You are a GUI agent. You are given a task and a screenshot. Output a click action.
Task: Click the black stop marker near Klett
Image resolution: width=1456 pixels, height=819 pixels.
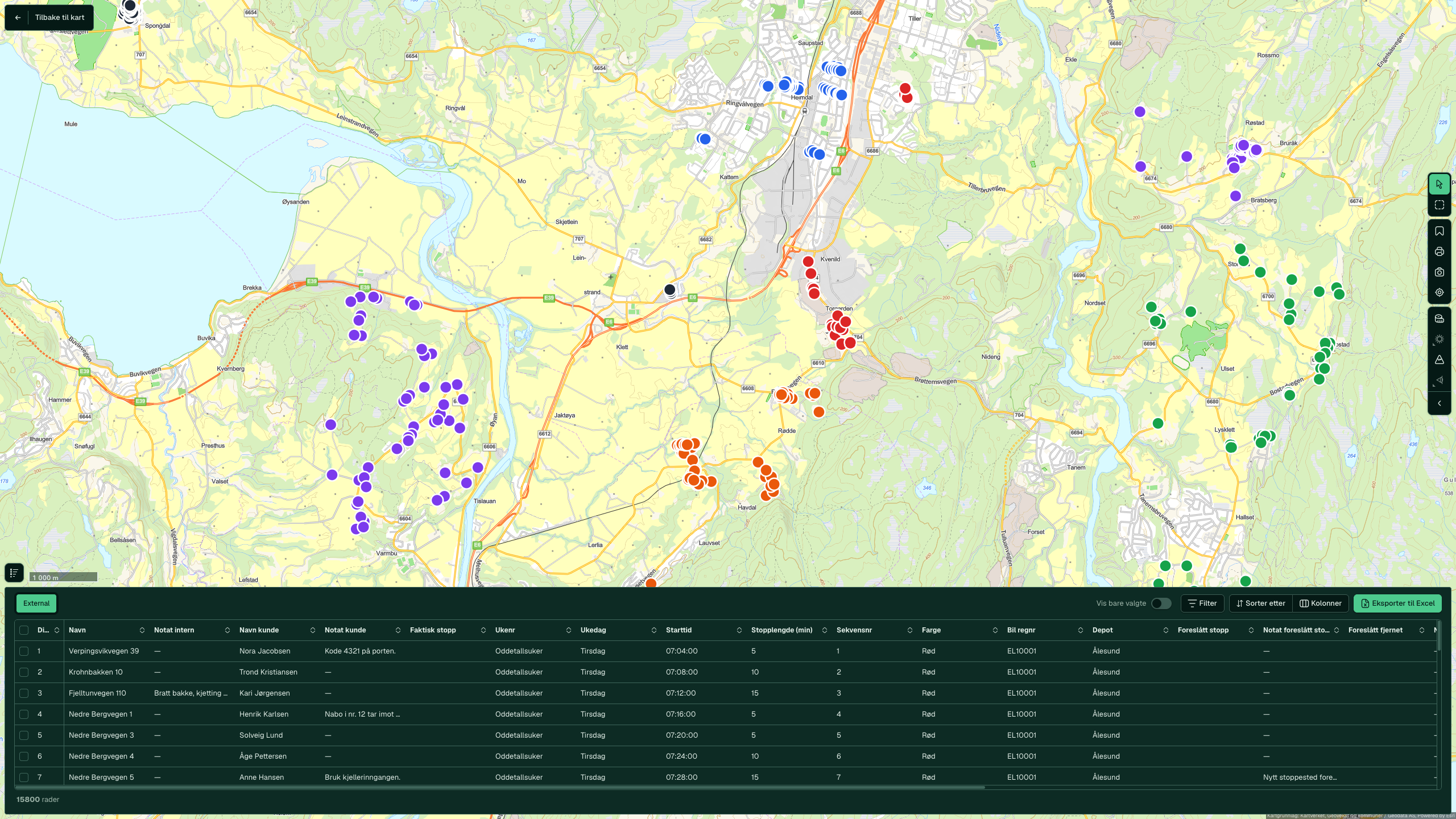(x=670, y=290)
